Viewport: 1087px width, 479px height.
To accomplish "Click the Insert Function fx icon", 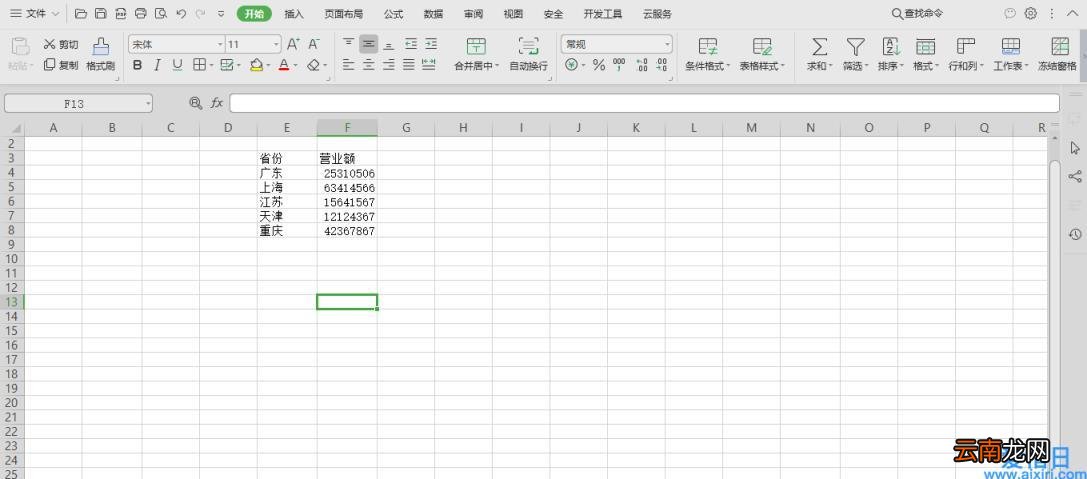I will (217, 103).
